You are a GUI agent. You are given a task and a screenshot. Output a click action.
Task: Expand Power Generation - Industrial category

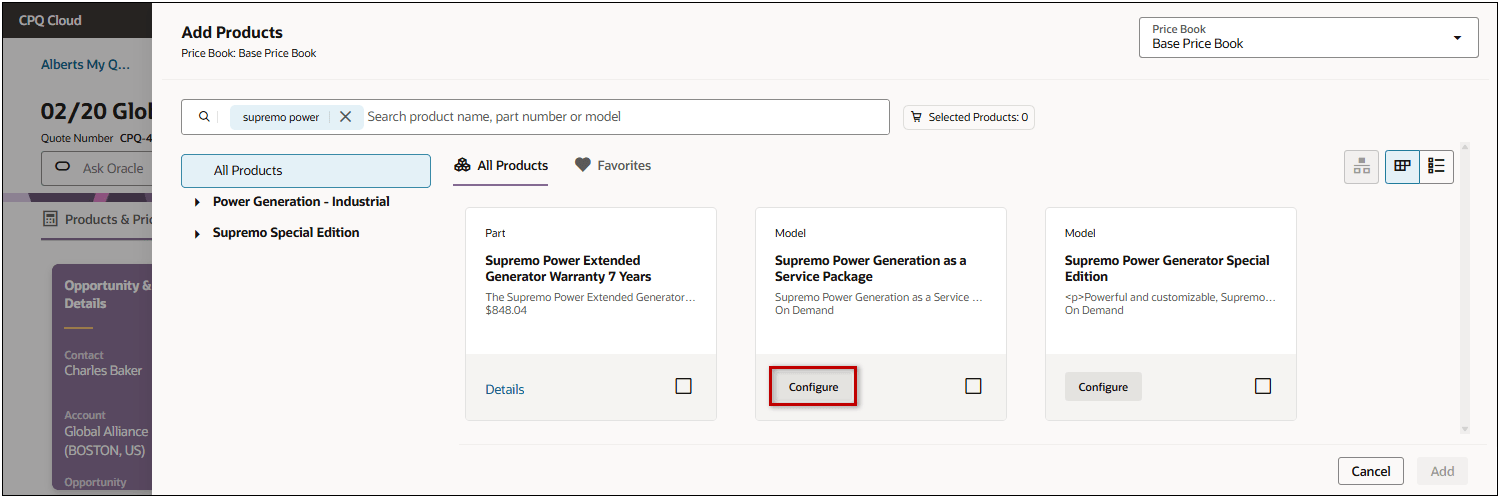(198, 202)
